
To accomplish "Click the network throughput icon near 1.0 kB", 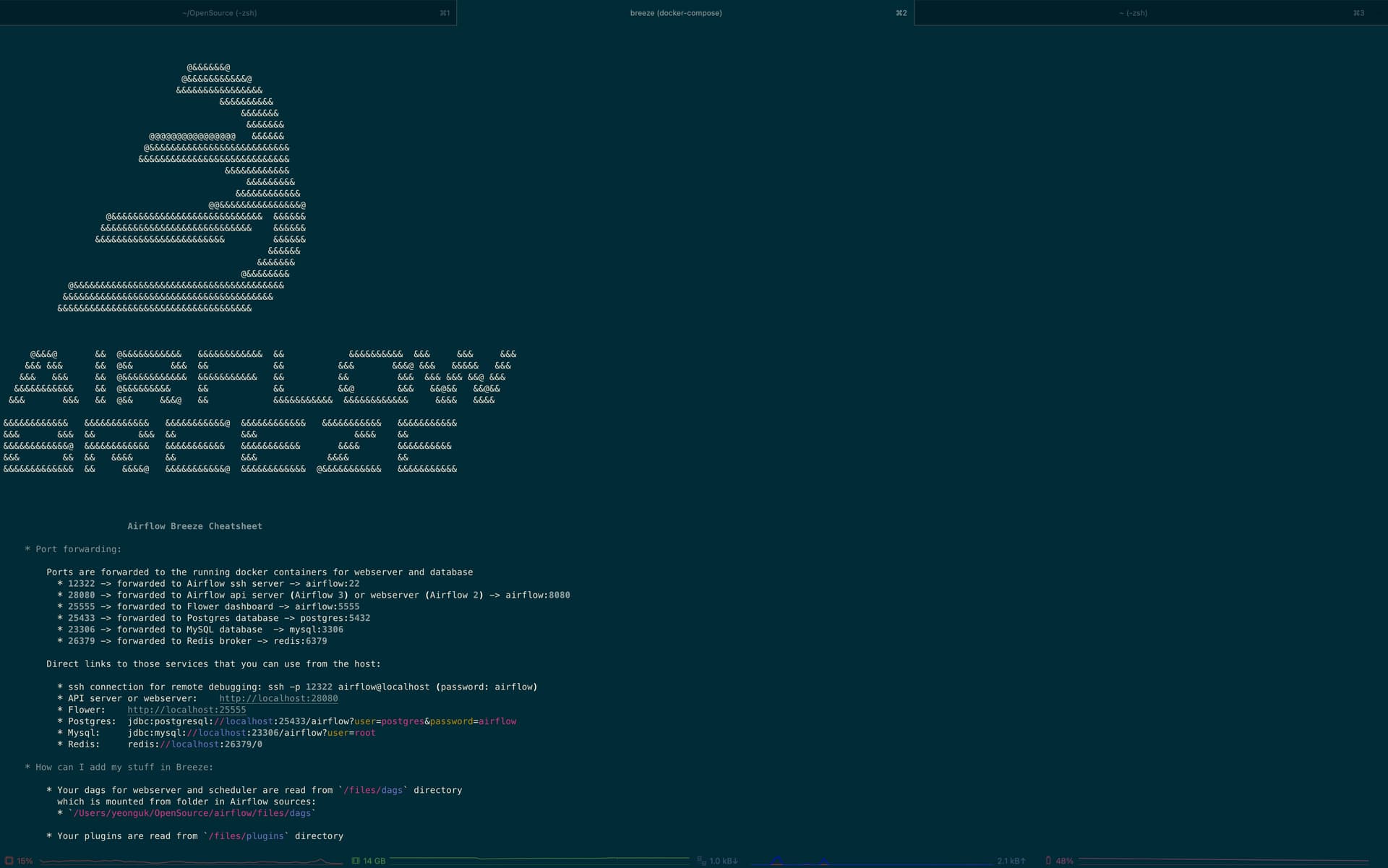I will point(701,861).
